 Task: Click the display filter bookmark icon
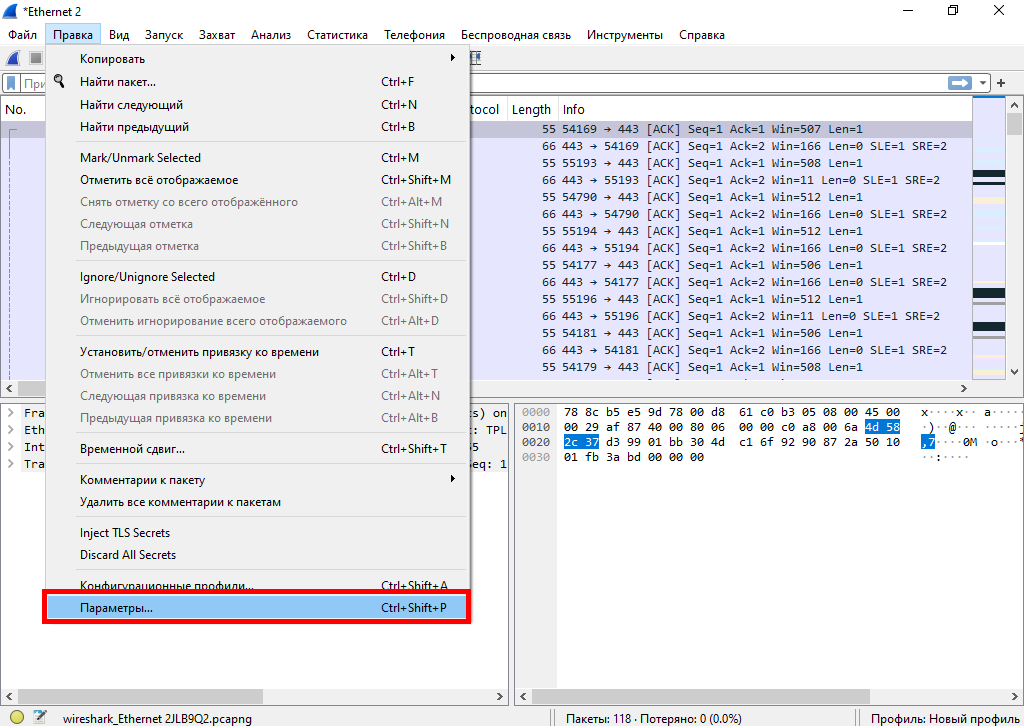coord(12,84)
